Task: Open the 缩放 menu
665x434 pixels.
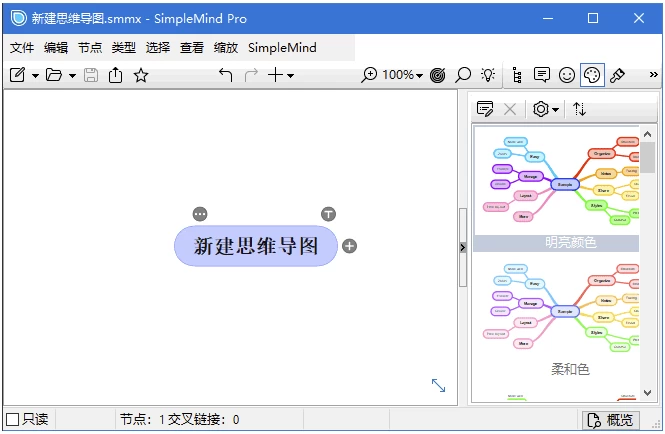Action: point(226,47)
